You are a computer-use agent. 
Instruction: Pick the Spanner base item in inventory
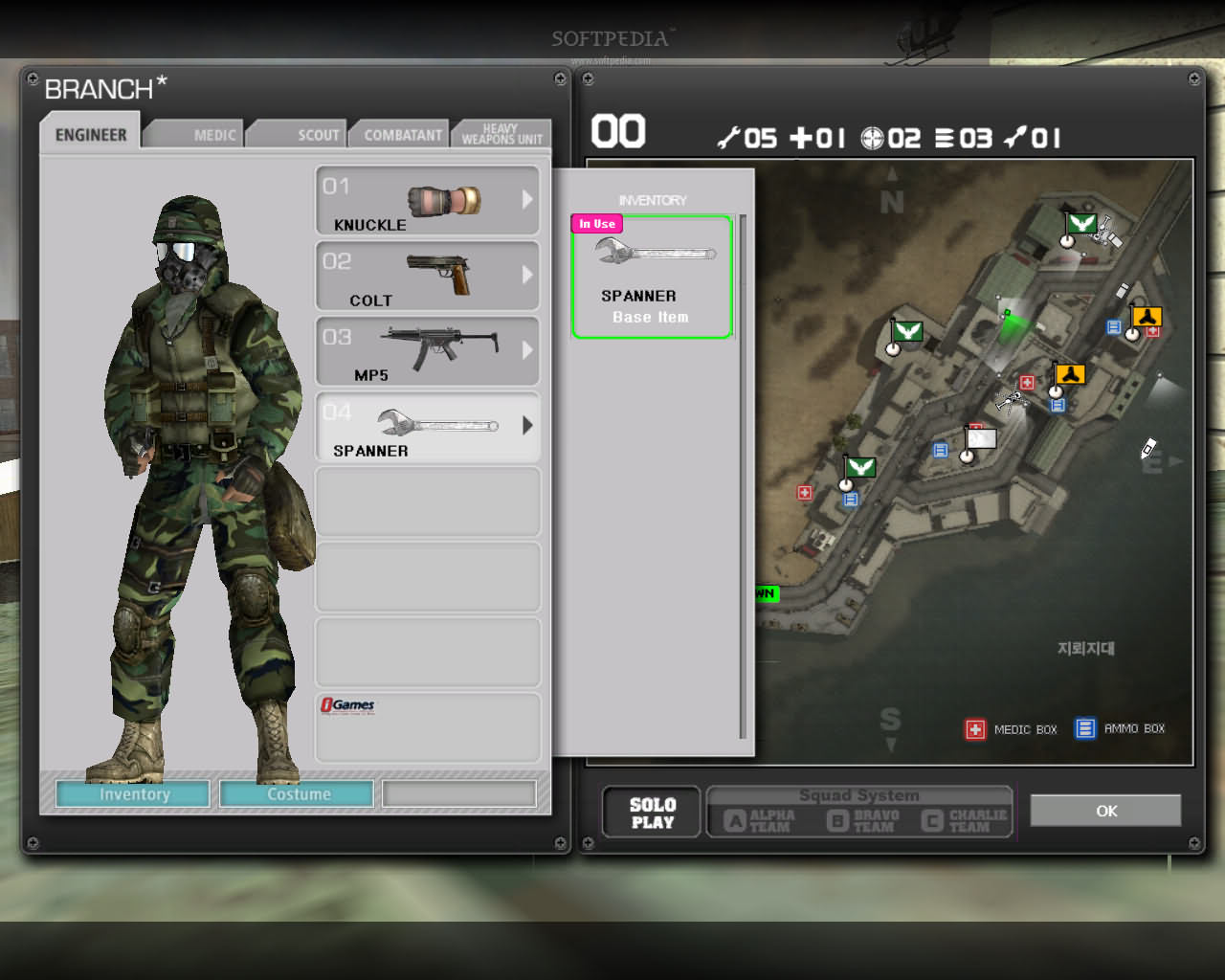pyautogui.click(x=652, y=277)
